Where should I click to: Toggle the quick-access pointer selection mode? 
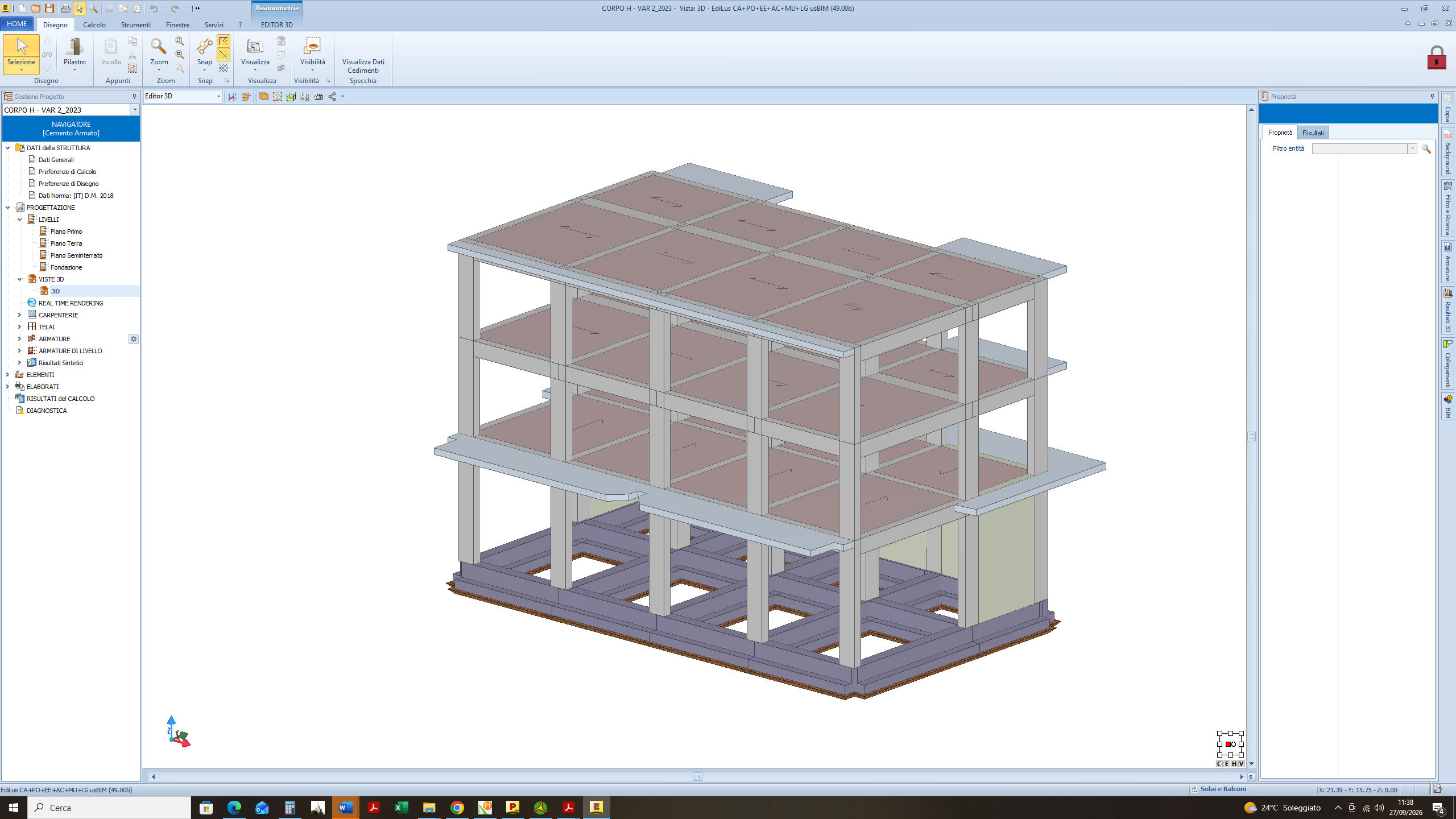(x=80, y=9)
